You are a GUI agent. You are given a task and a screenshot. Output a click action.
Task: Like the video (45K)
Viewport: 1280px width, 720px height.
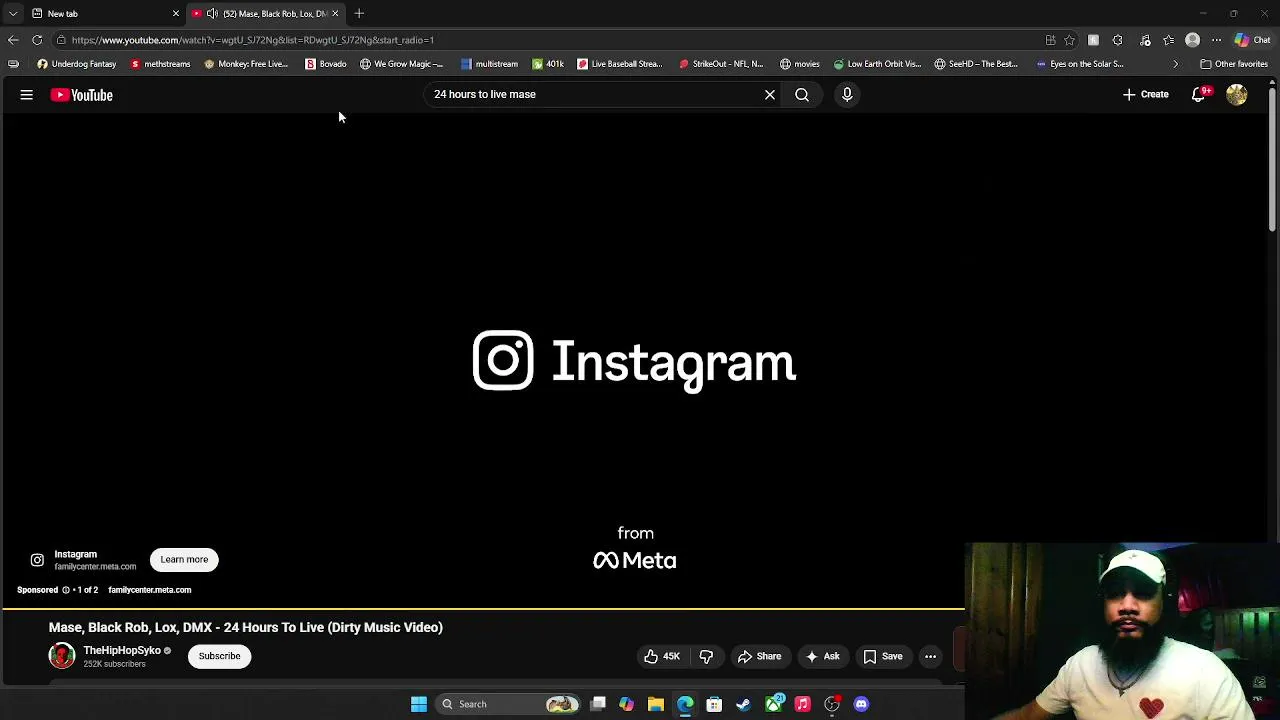click(x=662, y=656)
